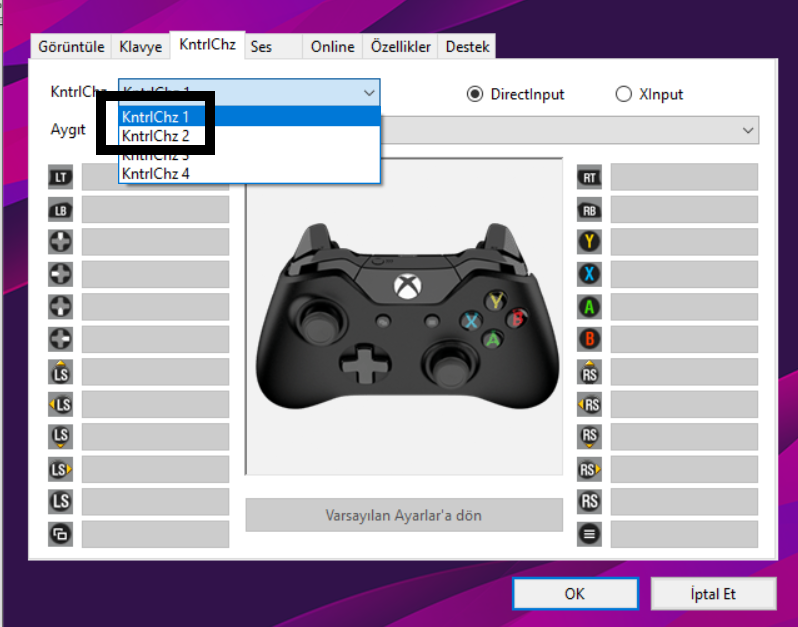Choose KntrlChz 1 from the list

249,117
